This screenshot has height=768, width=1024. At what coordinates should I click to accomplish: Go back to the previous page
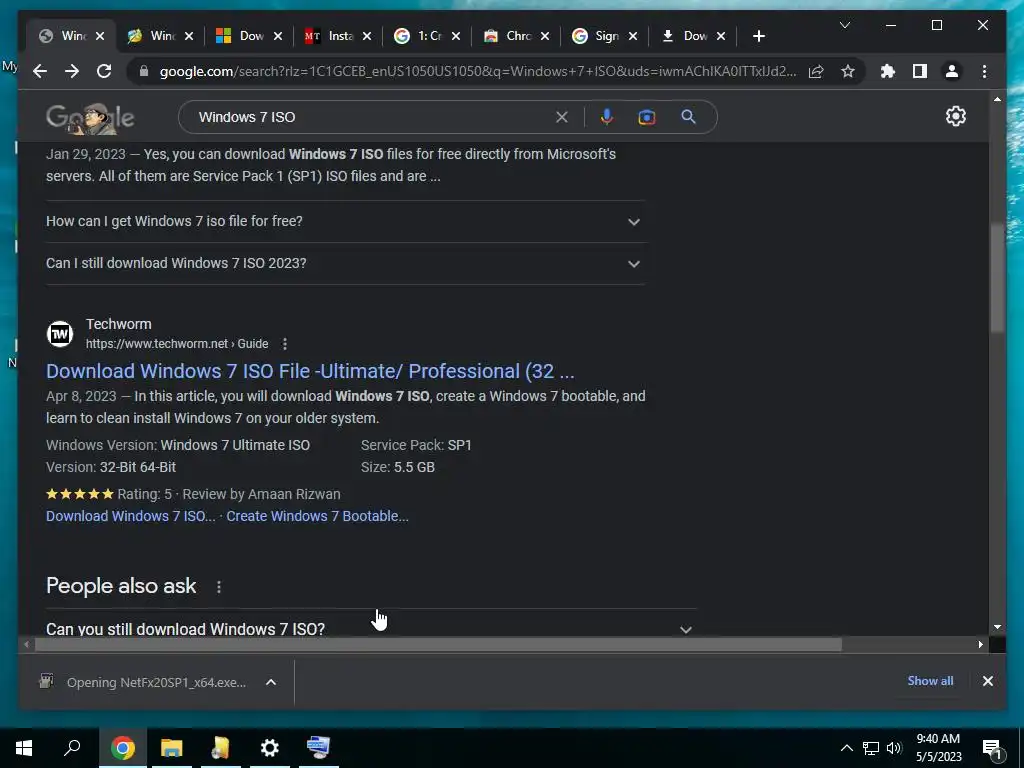click(x=40, y=71)
